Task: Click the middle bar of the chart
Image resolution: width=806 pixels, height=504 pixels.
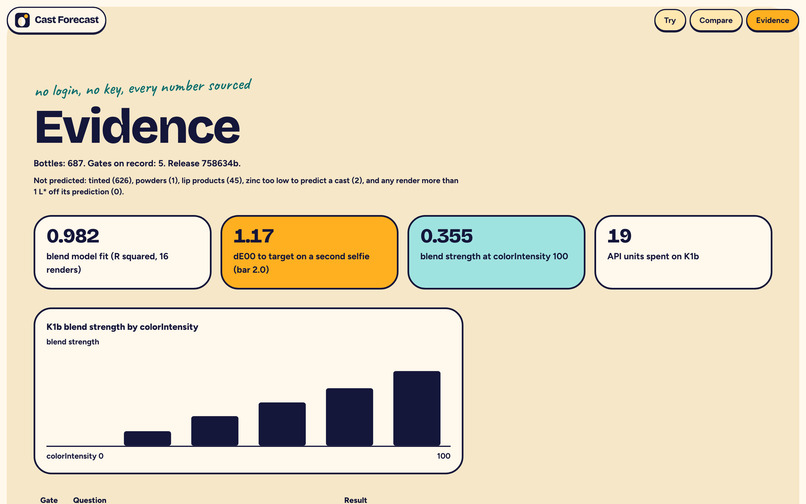Action: (x=282, y=424)
